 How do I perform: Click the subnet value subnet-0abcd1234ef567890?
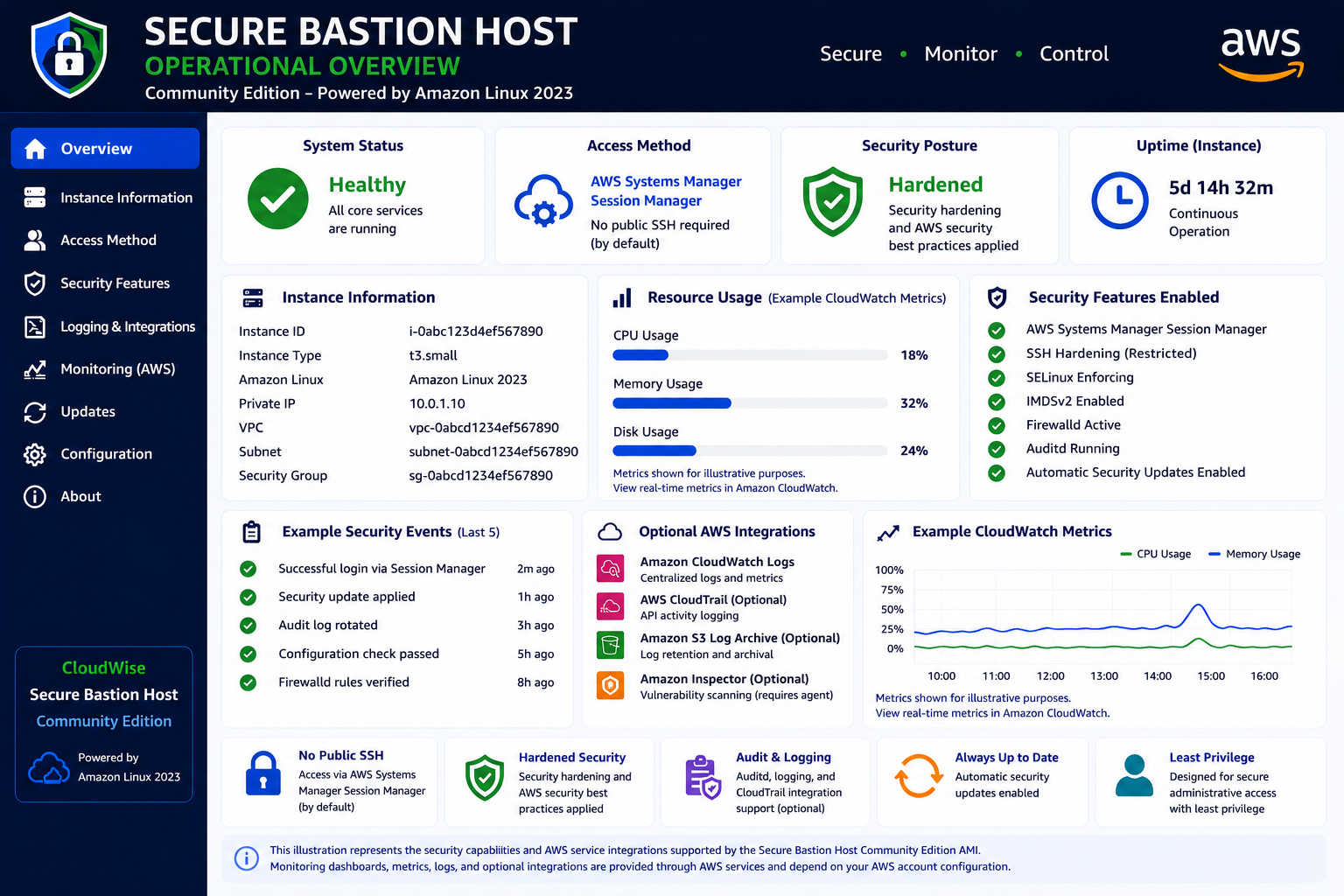[x=493, y=451]
